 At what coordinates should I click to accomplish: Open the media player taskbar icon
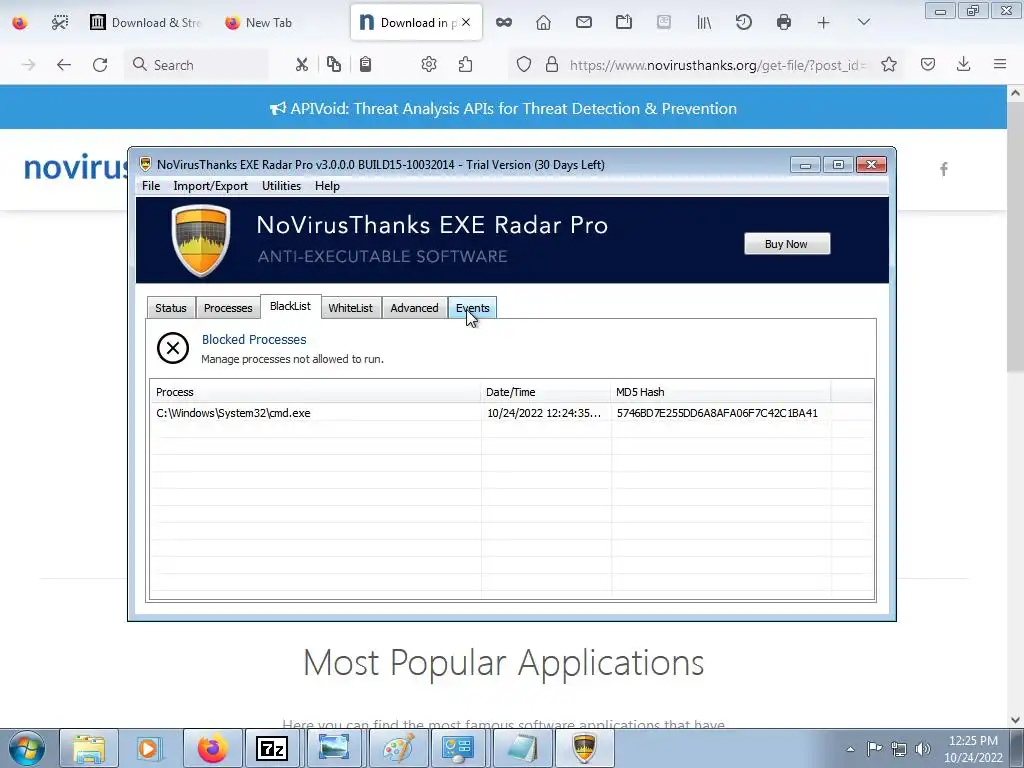pyautogui.click(x=149, y=748)
